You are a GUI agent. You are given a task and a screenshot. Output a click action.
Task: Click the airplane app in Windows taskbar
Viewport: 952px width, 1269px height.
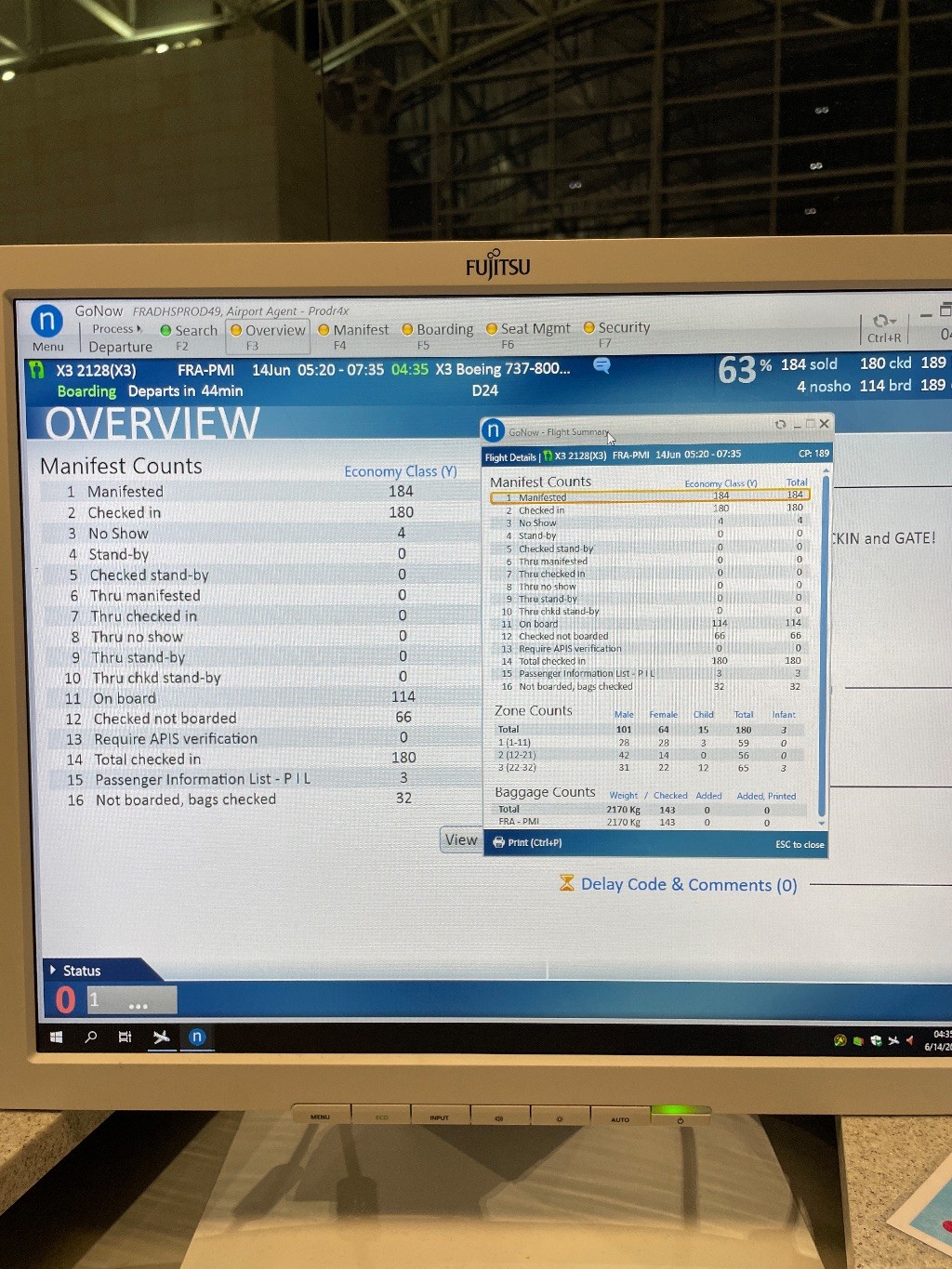pos(161,1038)
